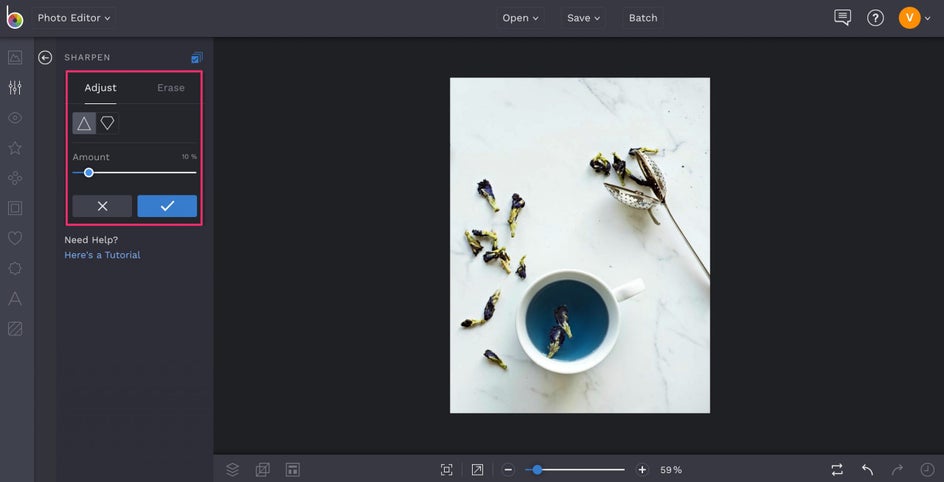This screenshot has width=944, height=482.
Task: Open the feedback chat icon
Action: pos(843,18)
